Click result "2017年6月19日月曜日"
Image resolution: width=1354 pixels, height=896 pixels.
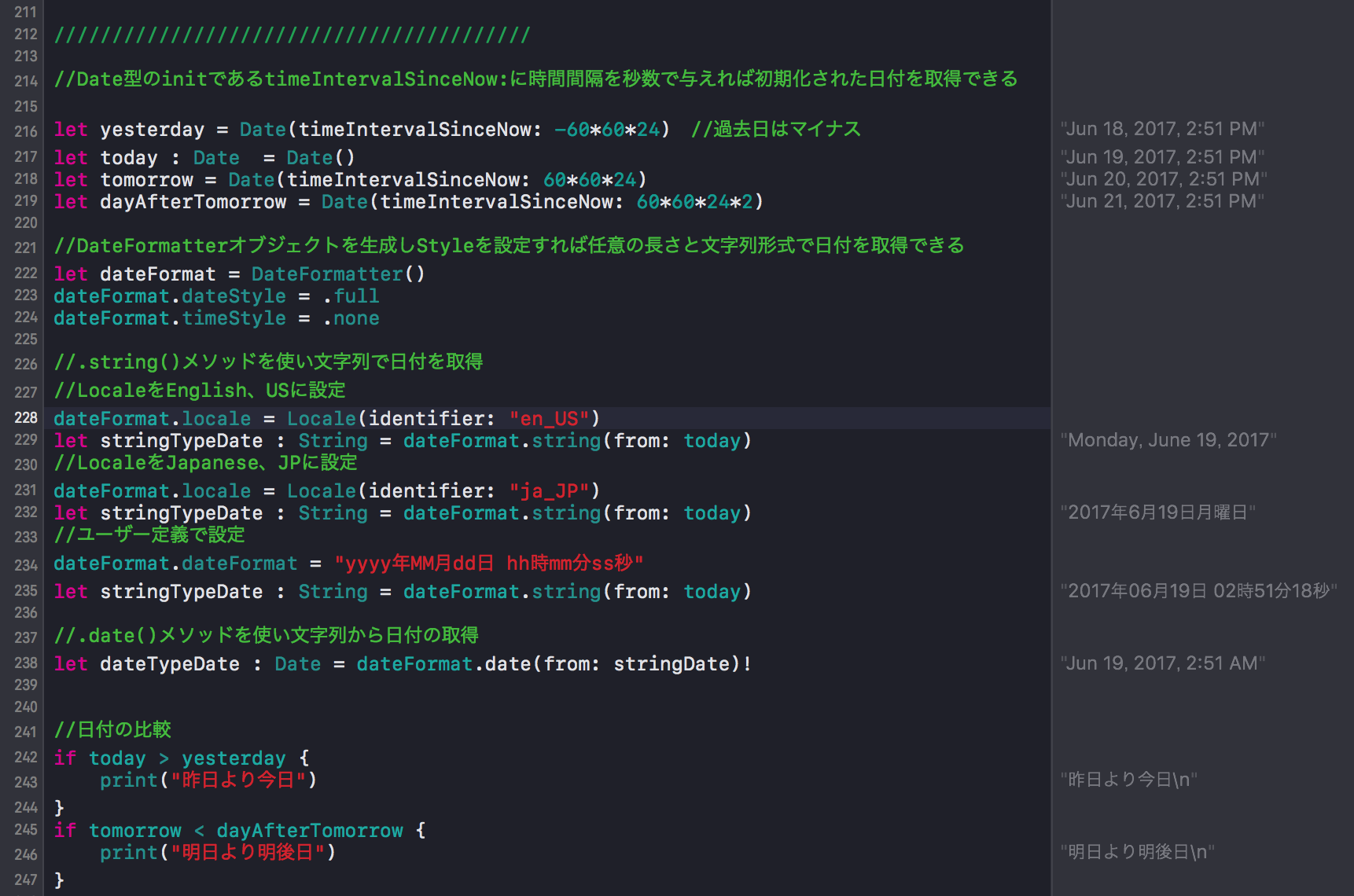1157,512
